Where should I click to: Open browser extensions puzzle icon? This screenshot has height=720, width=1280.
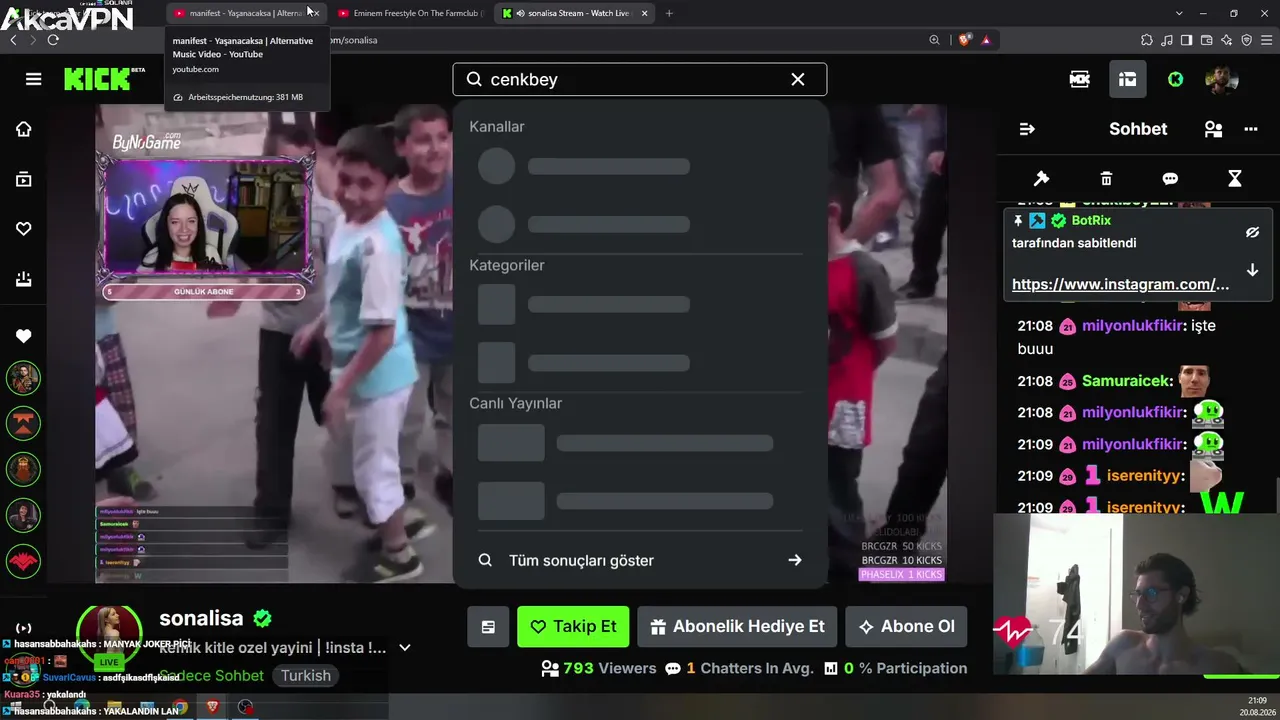pos(1146,40)
